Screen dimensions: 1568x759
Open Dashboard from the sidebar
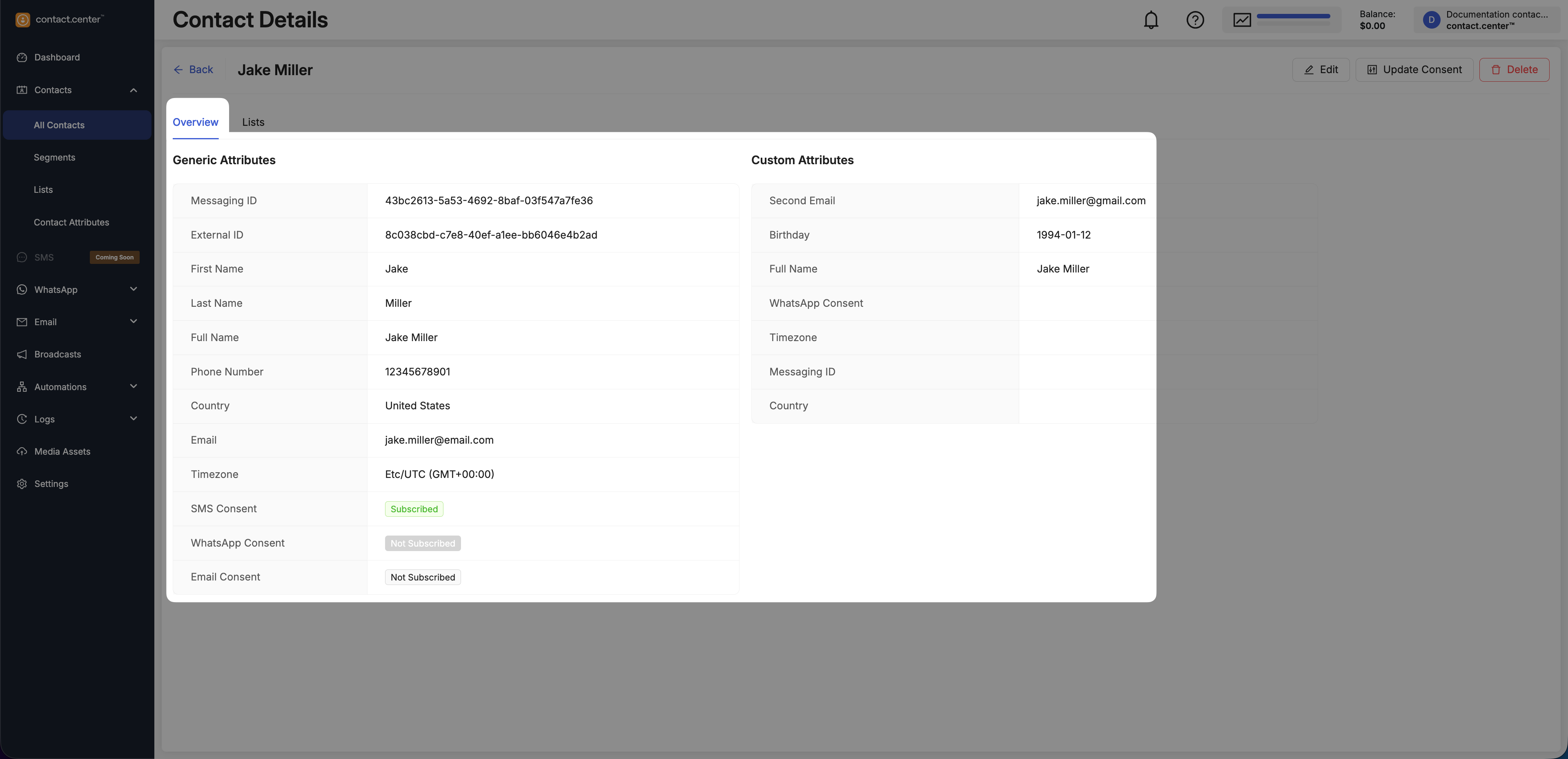pyautogui.click(x=57, y=57)
